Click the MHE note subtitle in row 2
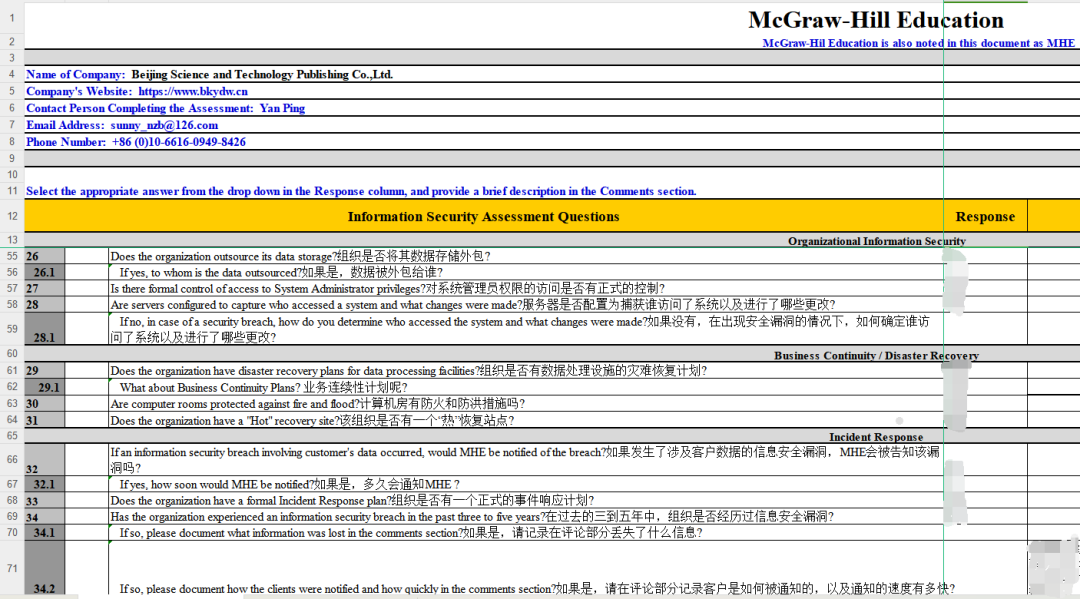1080x599 pixels. 918,43
